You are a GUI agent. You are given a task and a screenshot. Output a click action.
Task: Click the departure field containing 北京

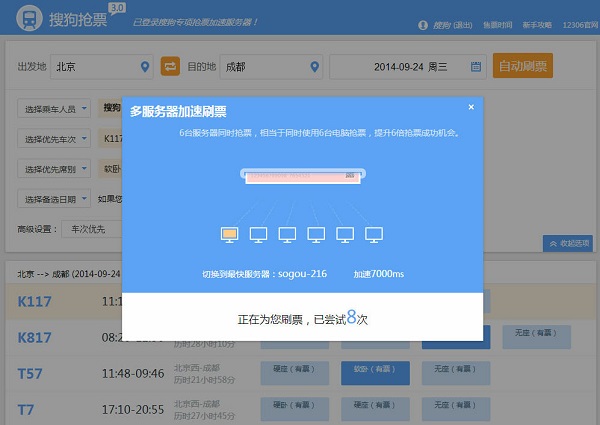[x=102, y=67]
